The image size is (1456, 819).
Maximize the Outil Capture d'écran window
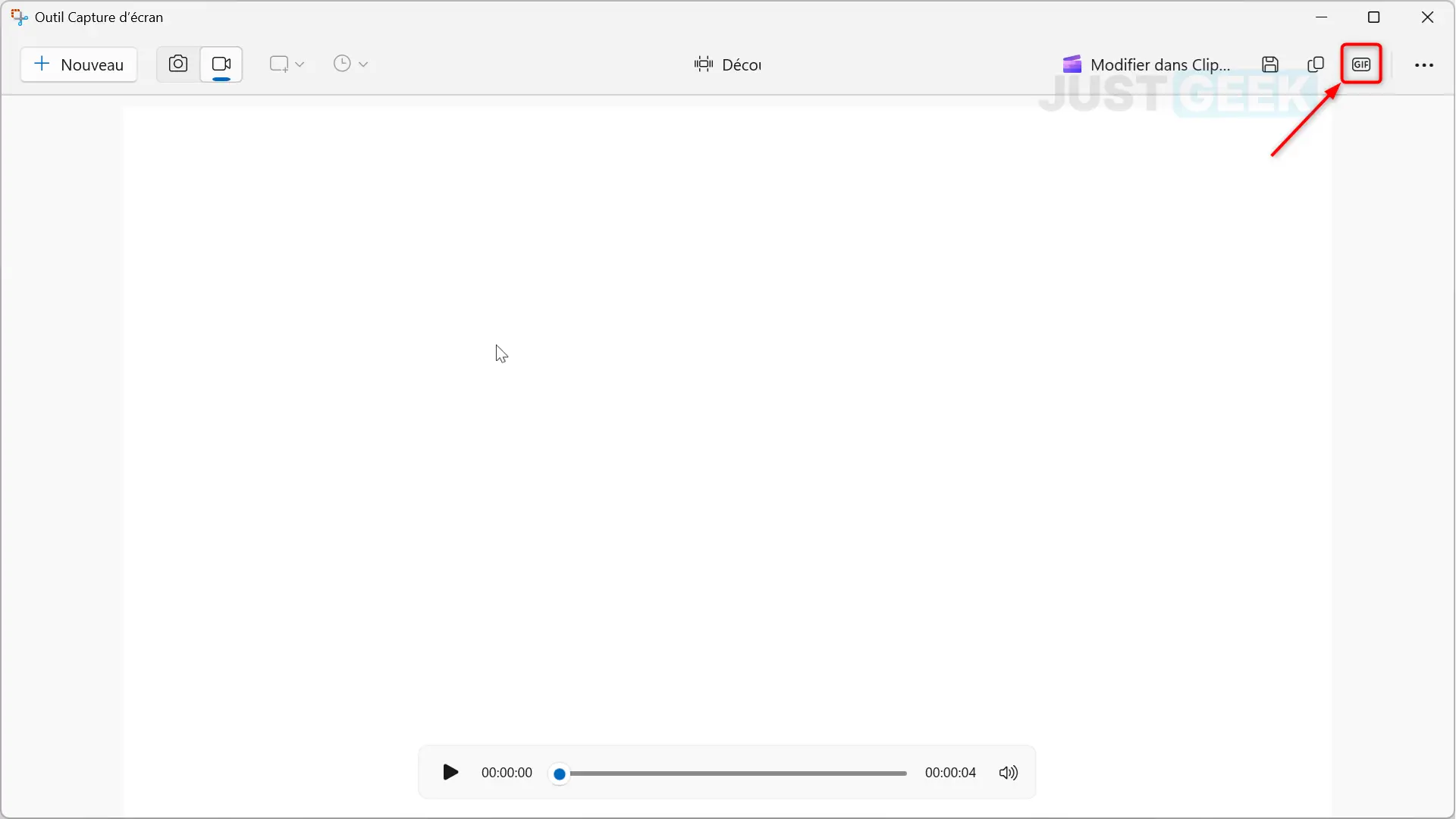(1373, 17)
